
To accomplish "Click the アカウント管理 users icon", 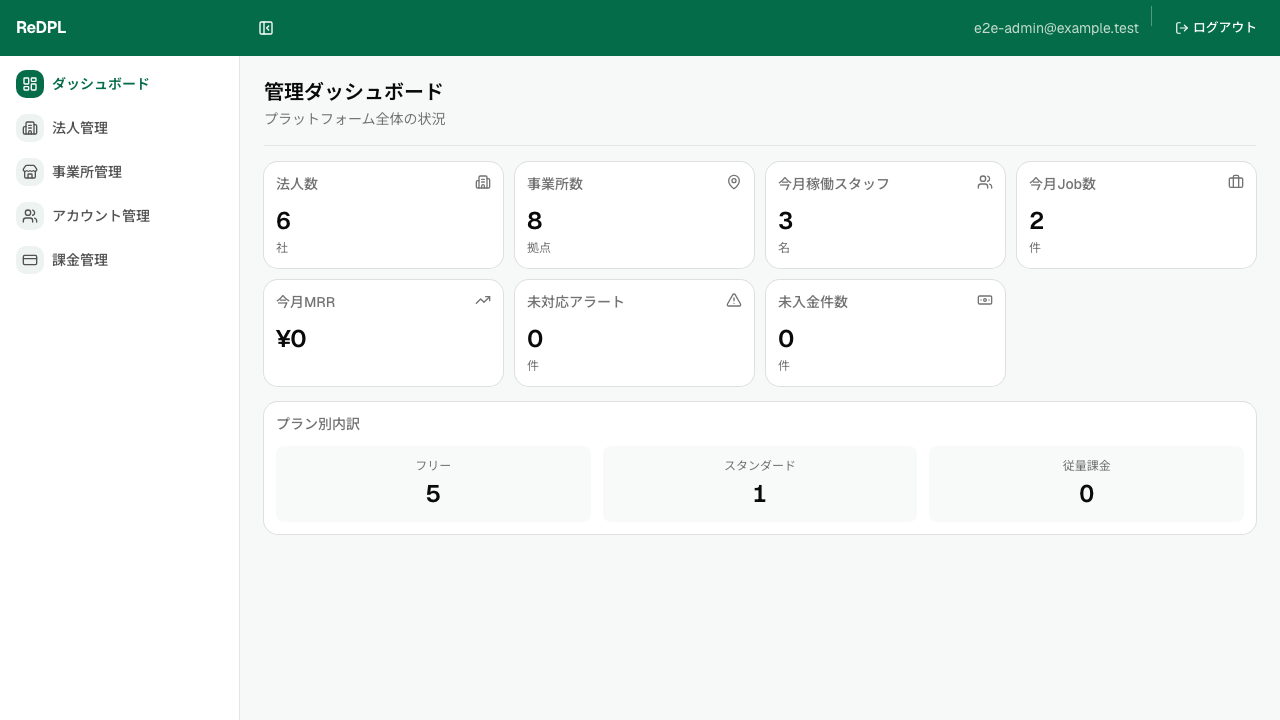I will click(x=30, y=216).
